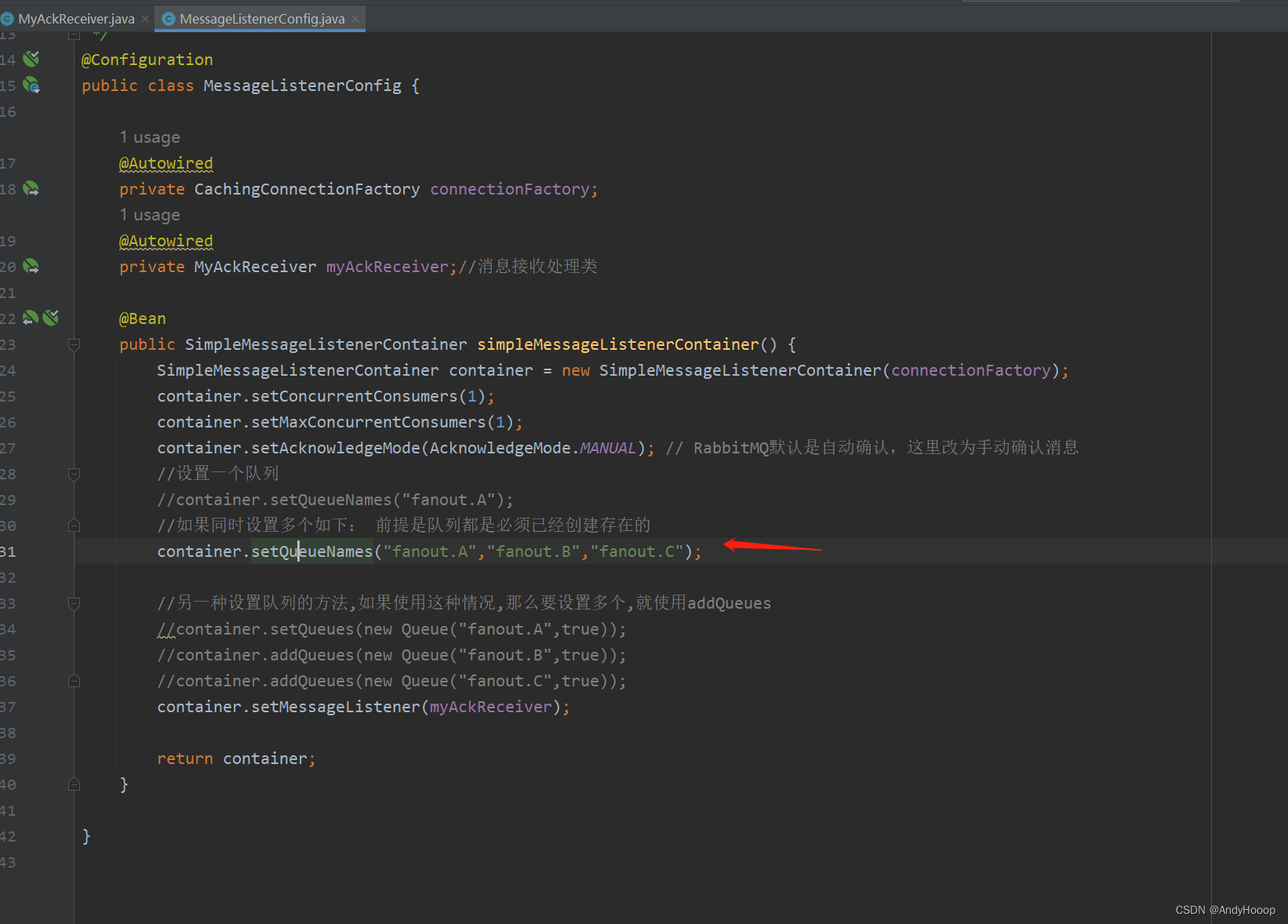Click the autowired dependency gutter icon on line 20
Viewport: 1288px width, 924px height.
coord(31,266)
